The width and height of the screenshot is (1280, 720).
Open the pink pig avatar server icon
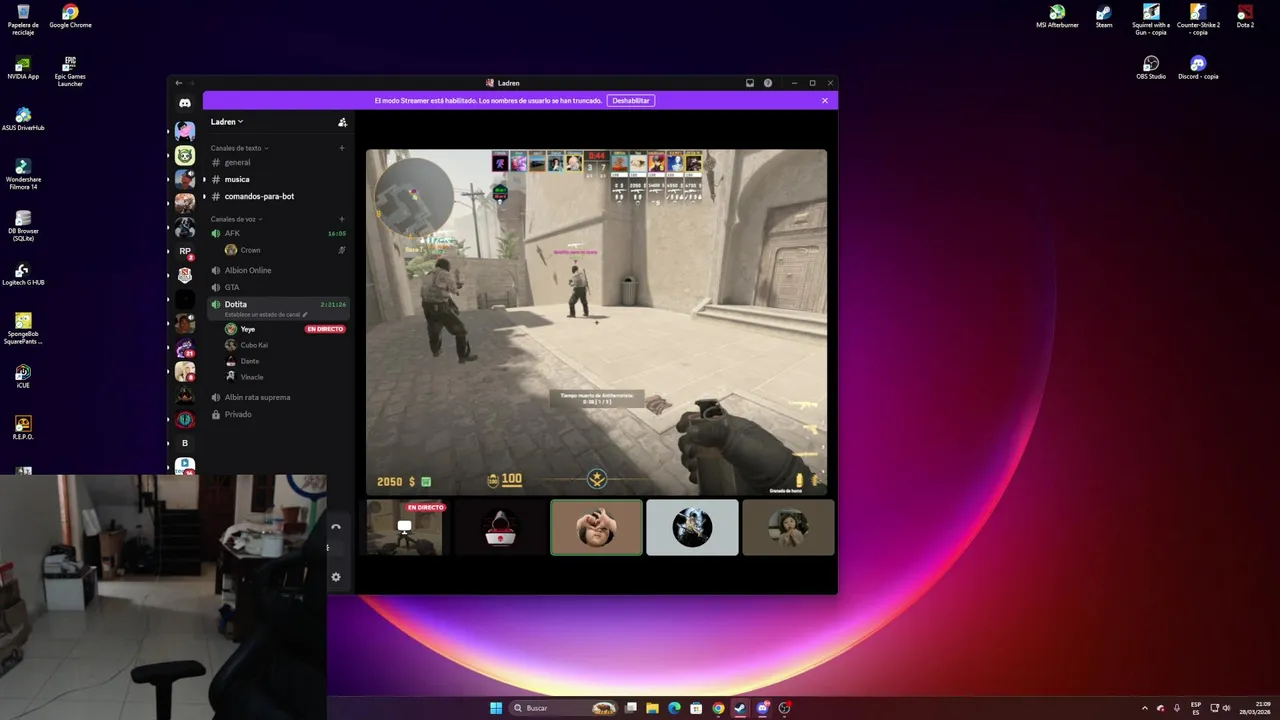(185, 131)
